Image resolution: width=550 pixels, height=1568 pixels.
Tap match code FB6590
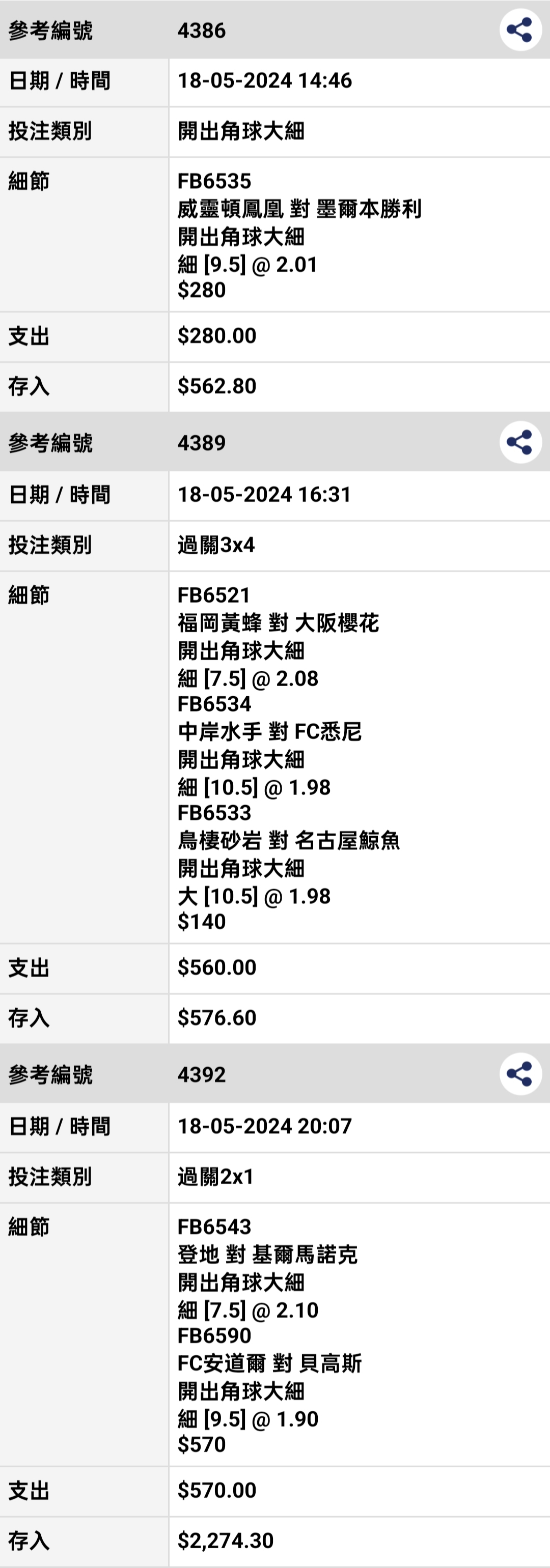pyautogui.click(x=214, y=1335)
